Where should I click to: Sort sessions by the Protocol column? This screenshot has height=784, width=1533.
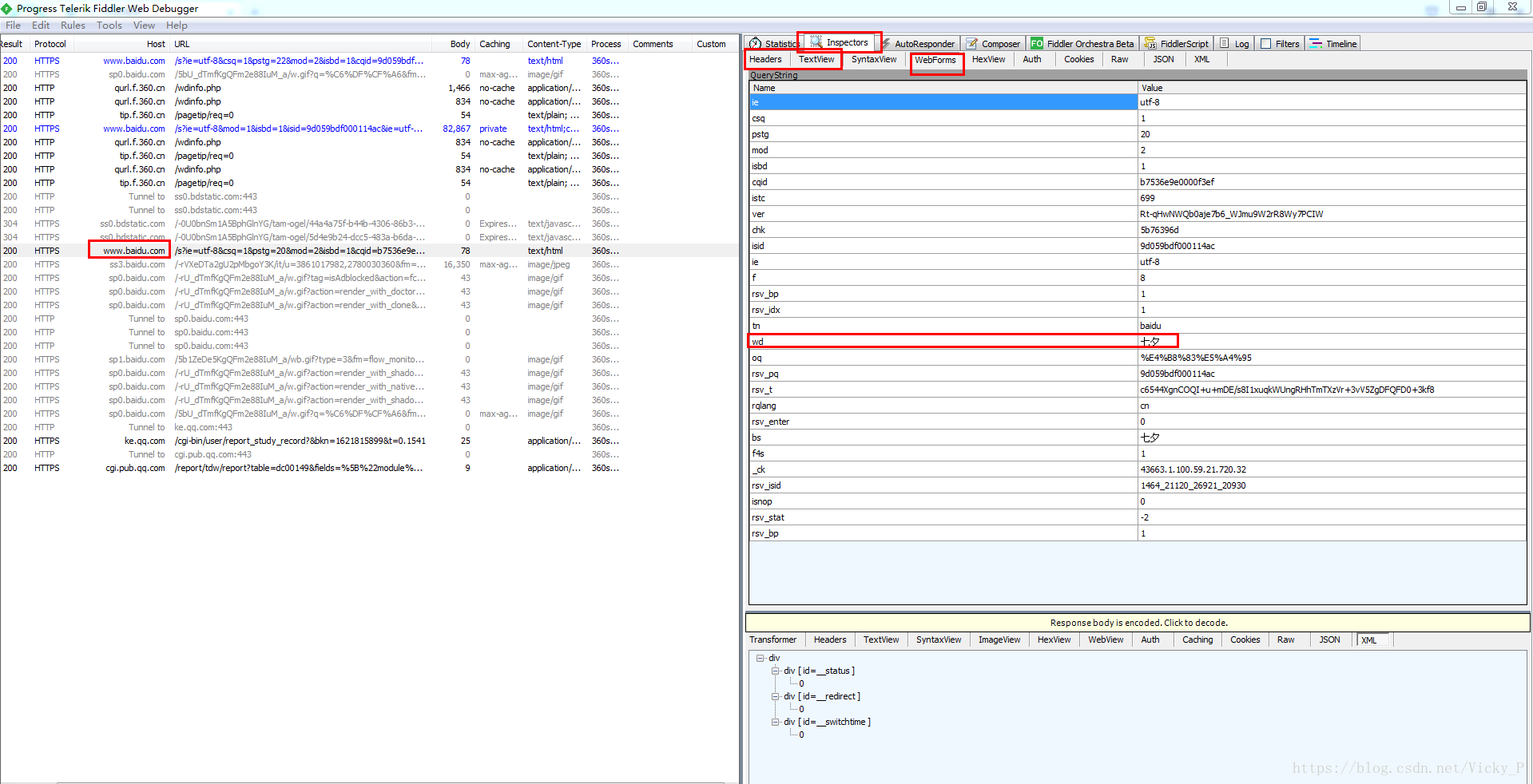click(50, 44)
